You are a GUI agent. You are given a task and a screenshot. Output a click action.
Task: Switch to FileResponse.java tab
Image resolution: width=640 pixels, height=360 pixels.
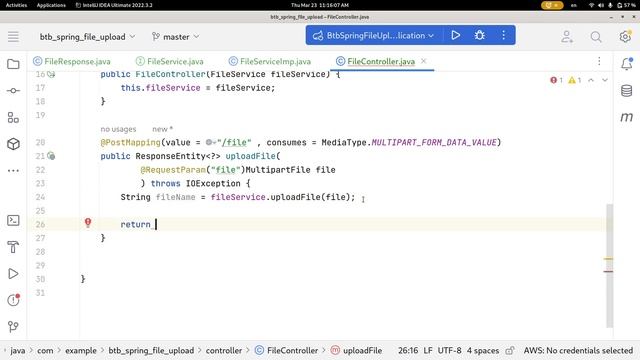[x=72, y=61]
